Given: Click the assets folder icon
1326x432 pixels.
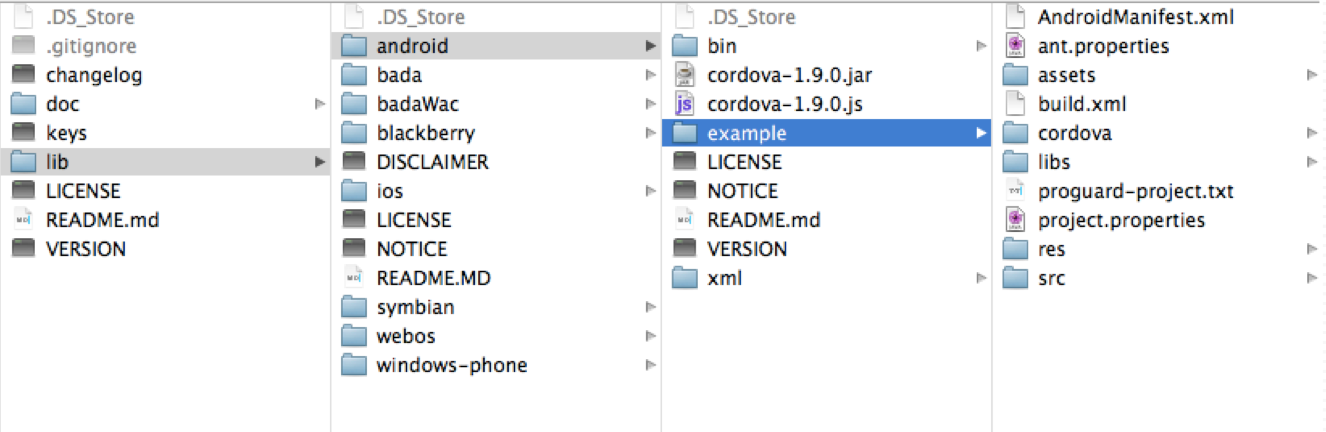Looking at the screenshot, I should [1015, 75].
